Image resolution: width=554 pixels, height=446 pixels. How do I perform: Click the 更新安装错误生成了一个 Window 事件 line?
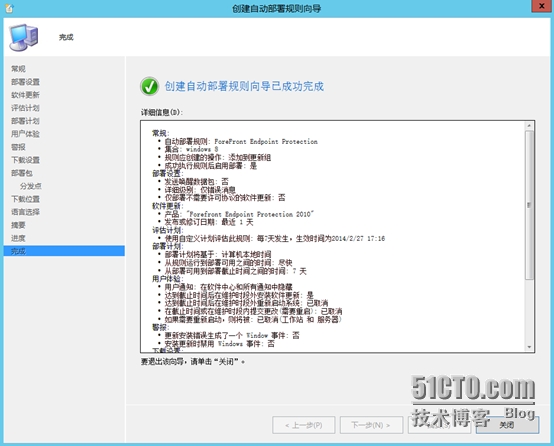(232, 335)
